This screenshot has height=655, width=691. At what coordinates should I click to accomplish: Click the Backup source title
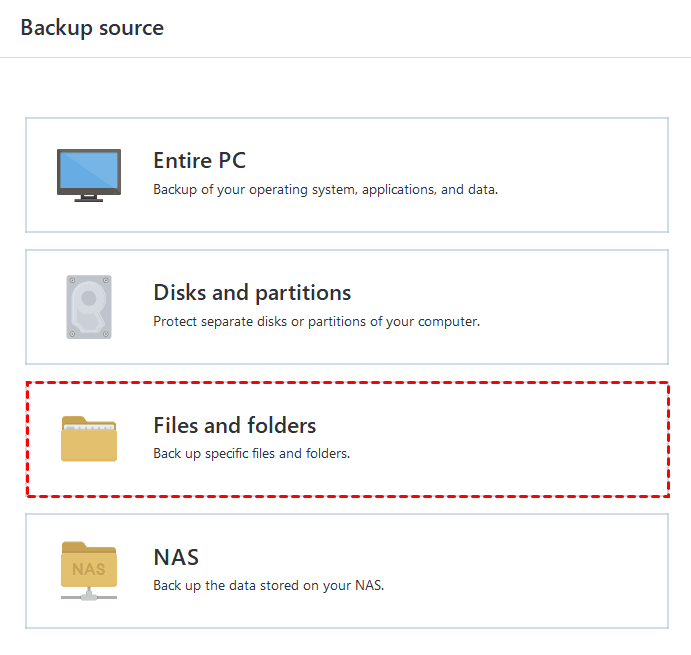click(x=92, y=28)
